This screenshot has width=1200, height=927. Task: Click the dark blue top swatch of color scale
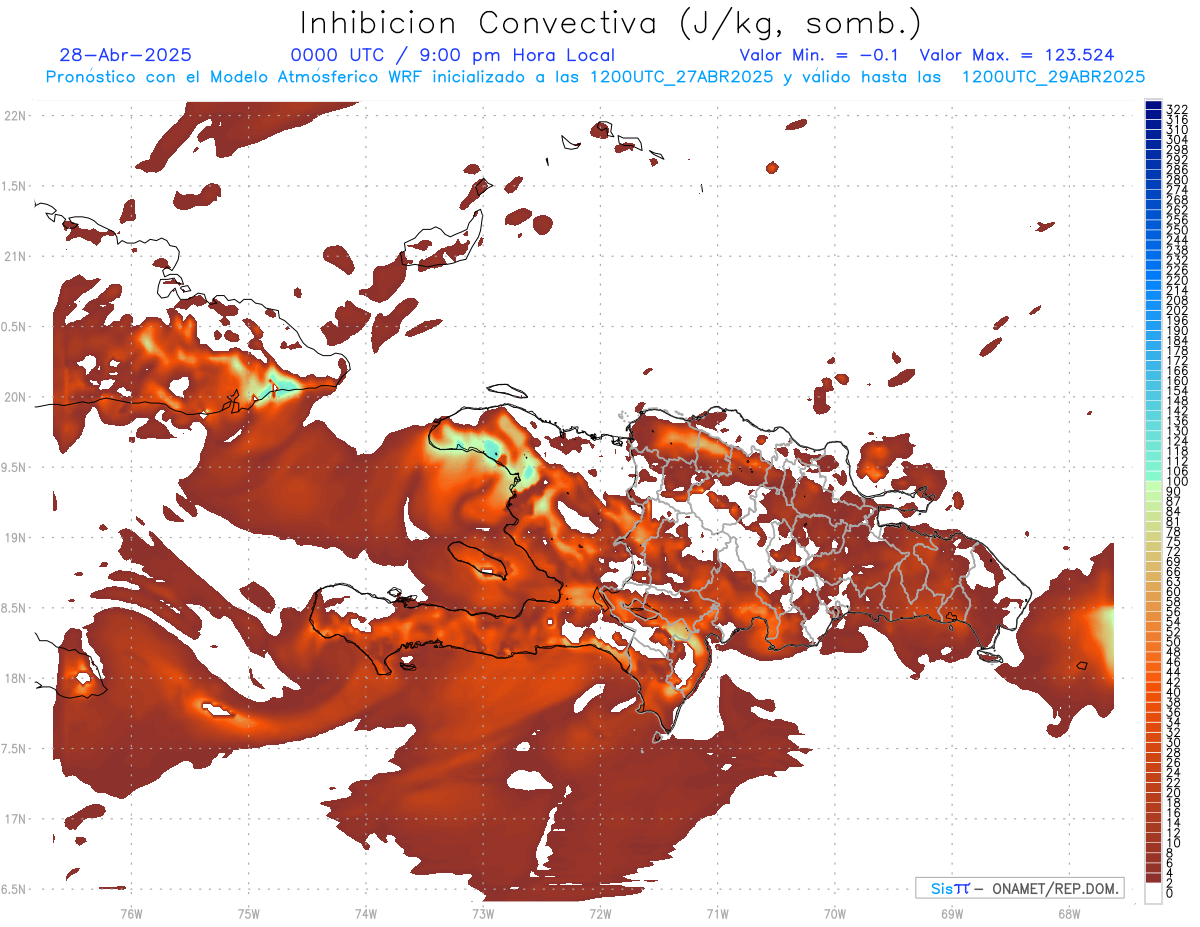[x=1153, y=106]
